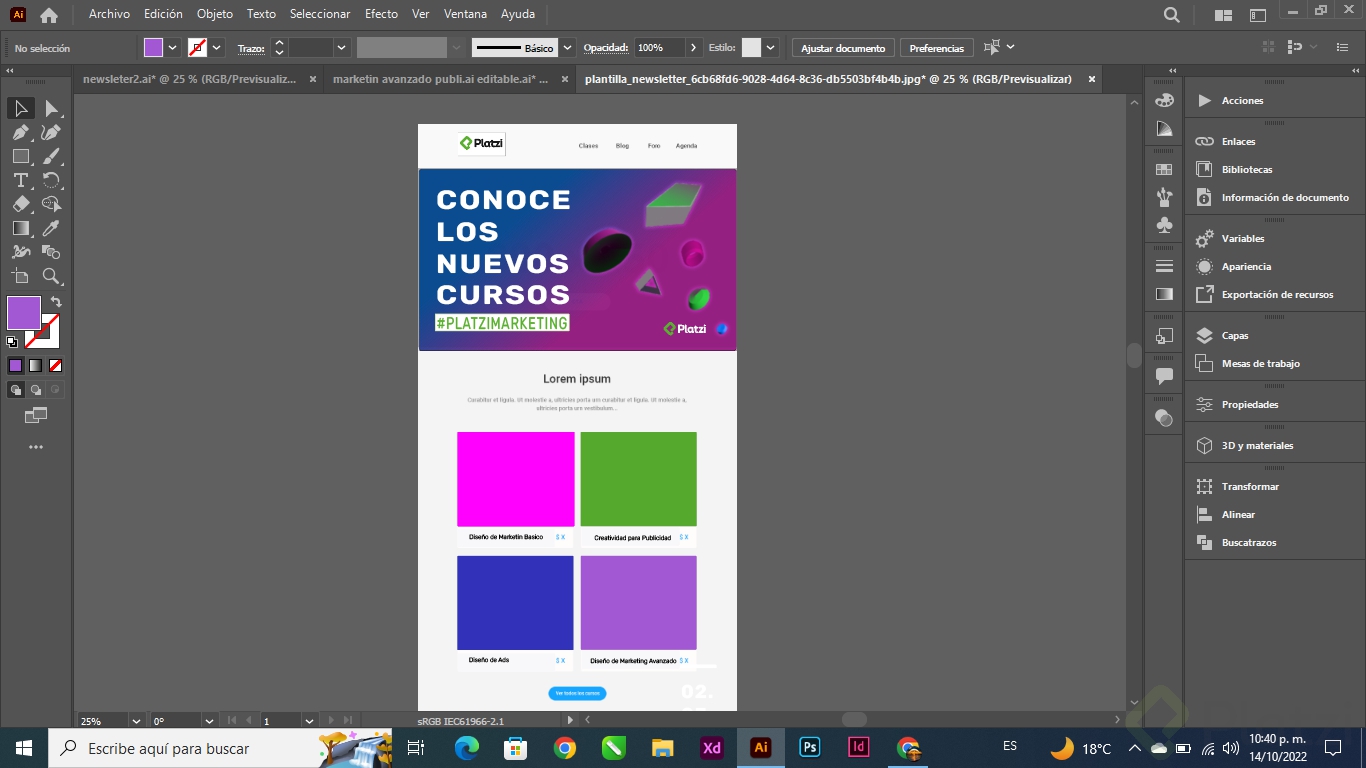Set paint mode to None

pos(56,366)
